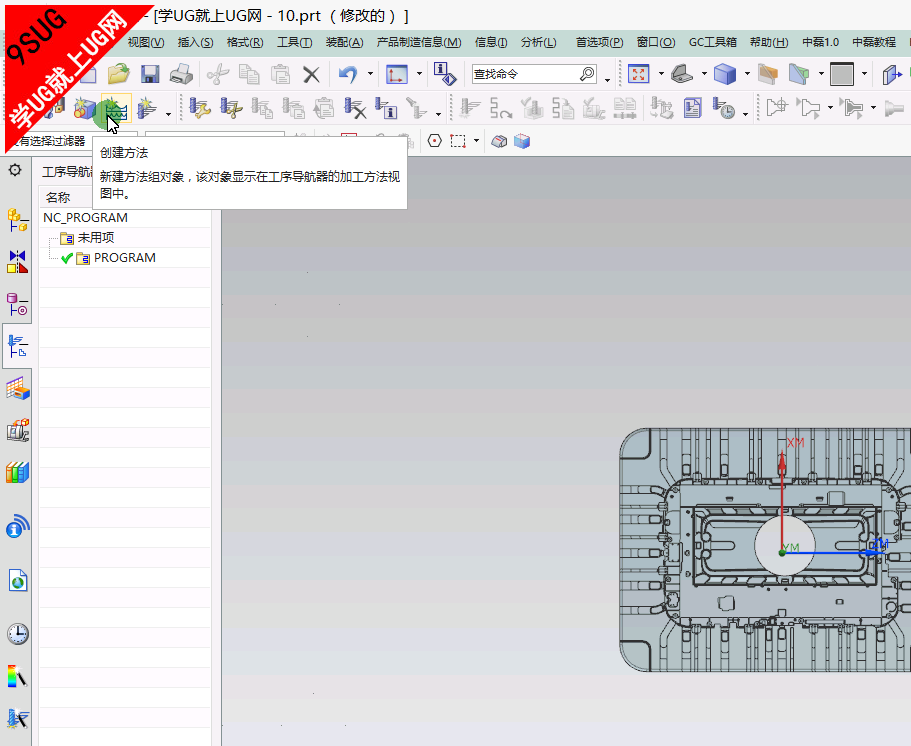
Task: Show operation object information icon
Action: click(x=386, y=108)
